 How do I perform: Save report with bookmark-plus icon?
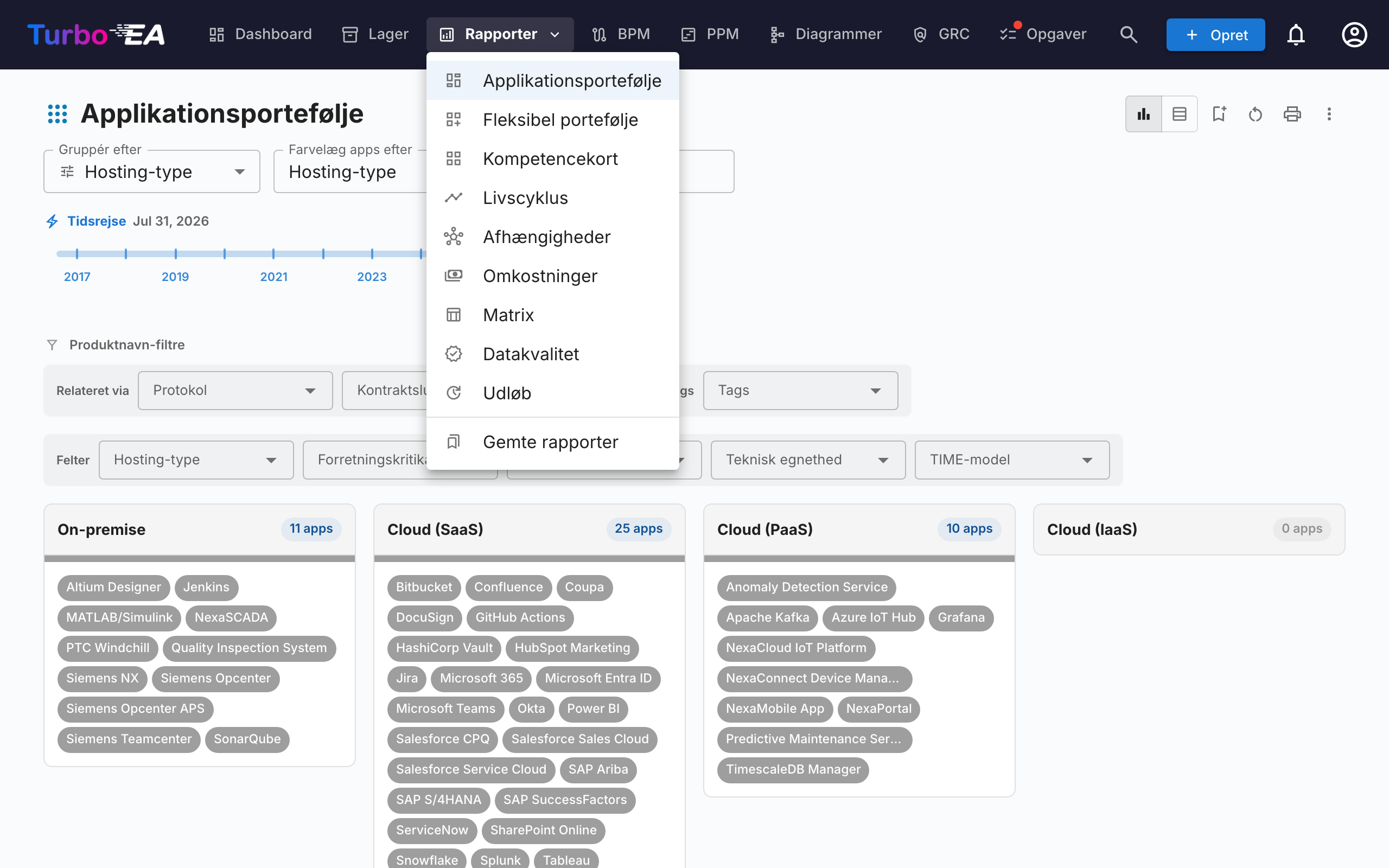(1219, 114)
